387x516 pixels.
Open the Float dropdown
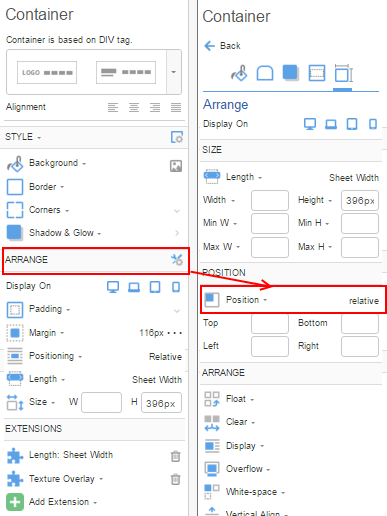point(240,399)
